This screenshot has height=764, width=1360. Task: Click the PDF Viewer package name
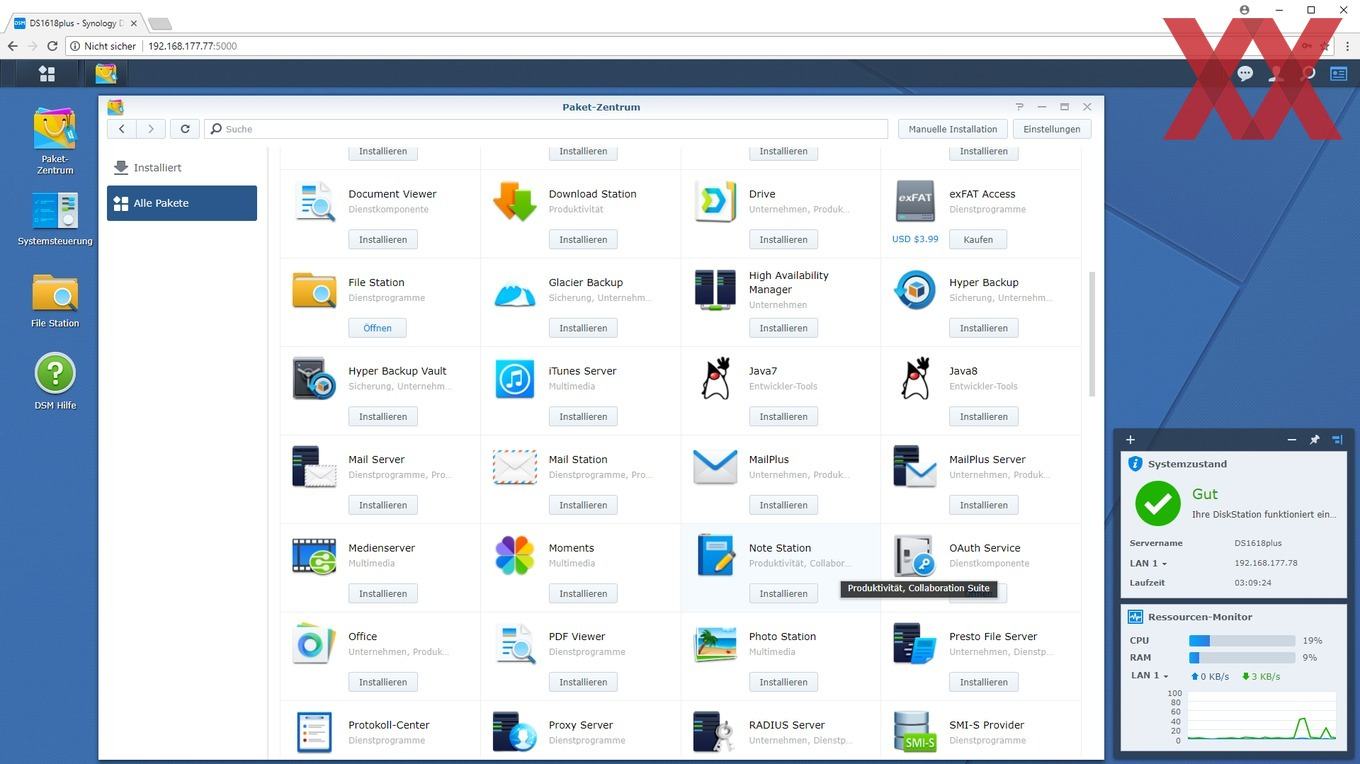click(577, 637)
